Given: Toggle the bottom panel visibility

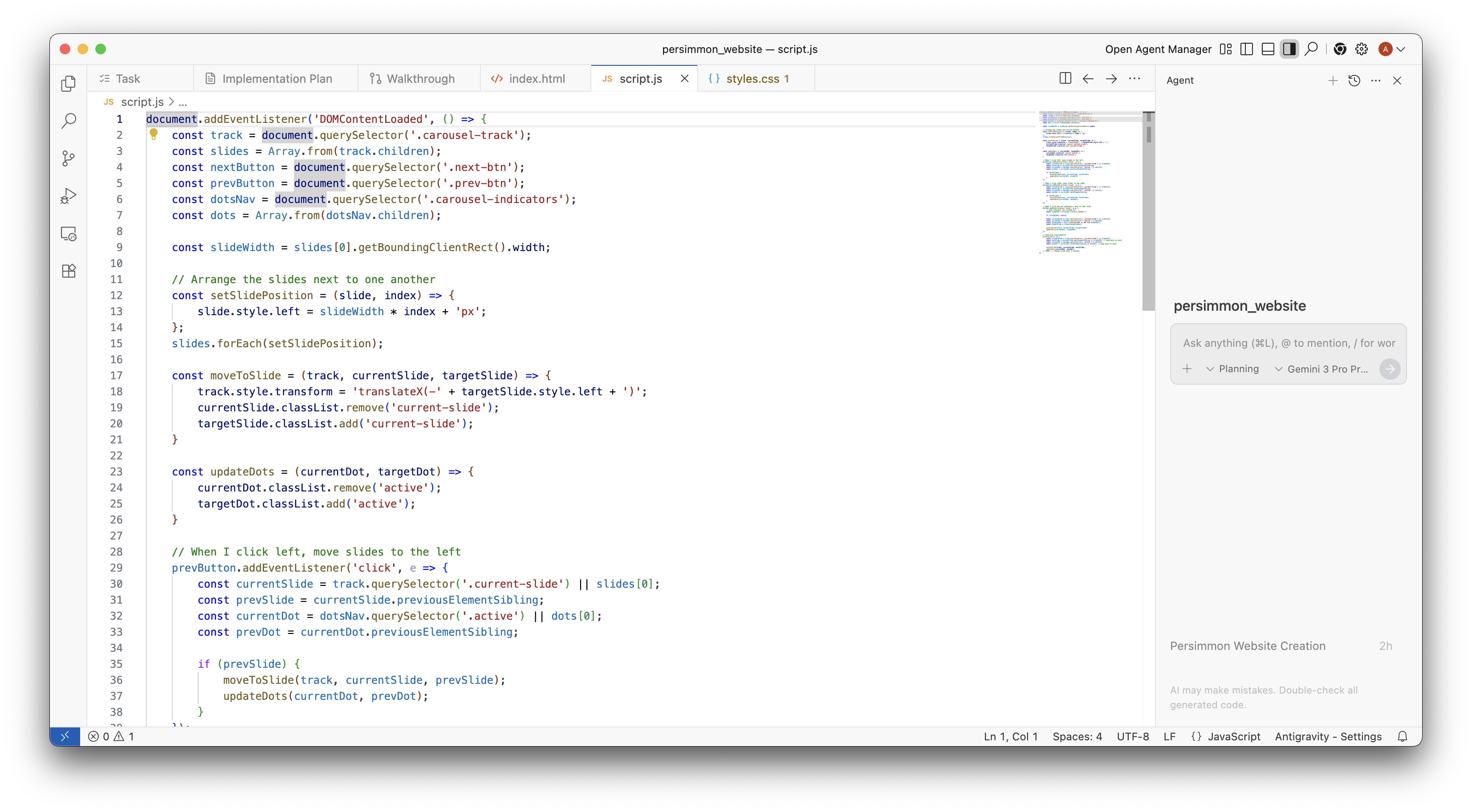Looking at the screenshot, I should (x=1268, y=49).
